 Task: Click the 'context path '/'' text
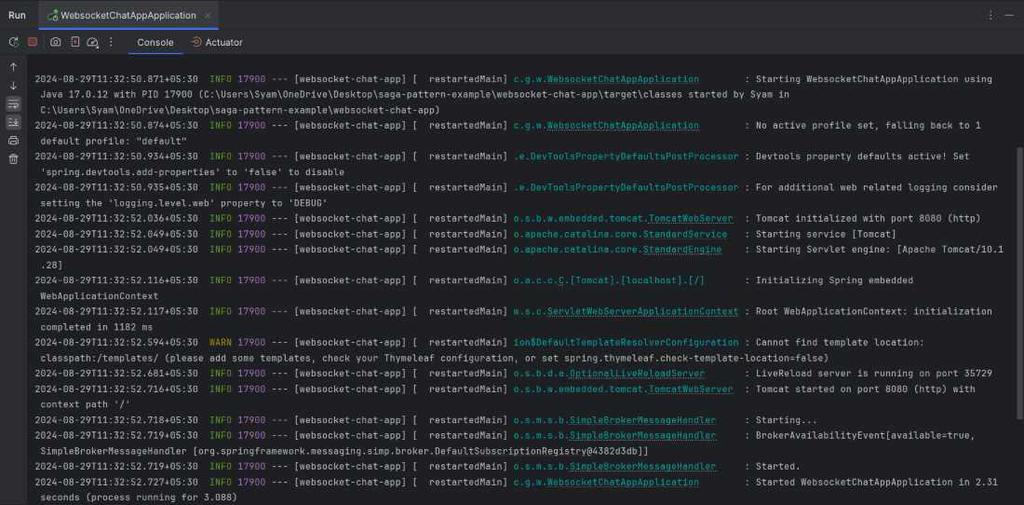click(x=86, y=404)
